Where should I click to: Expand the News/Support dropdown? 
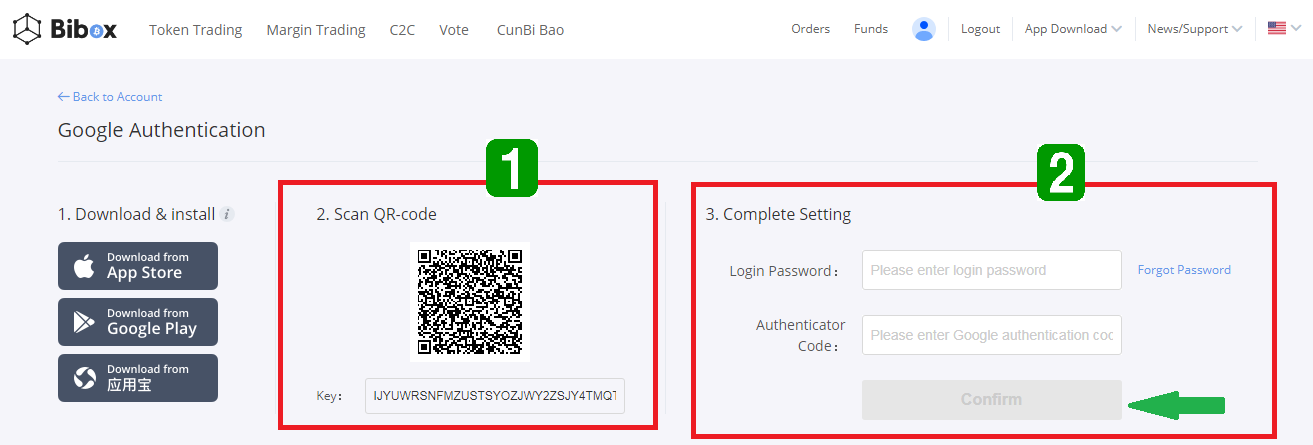[1195, 29]
